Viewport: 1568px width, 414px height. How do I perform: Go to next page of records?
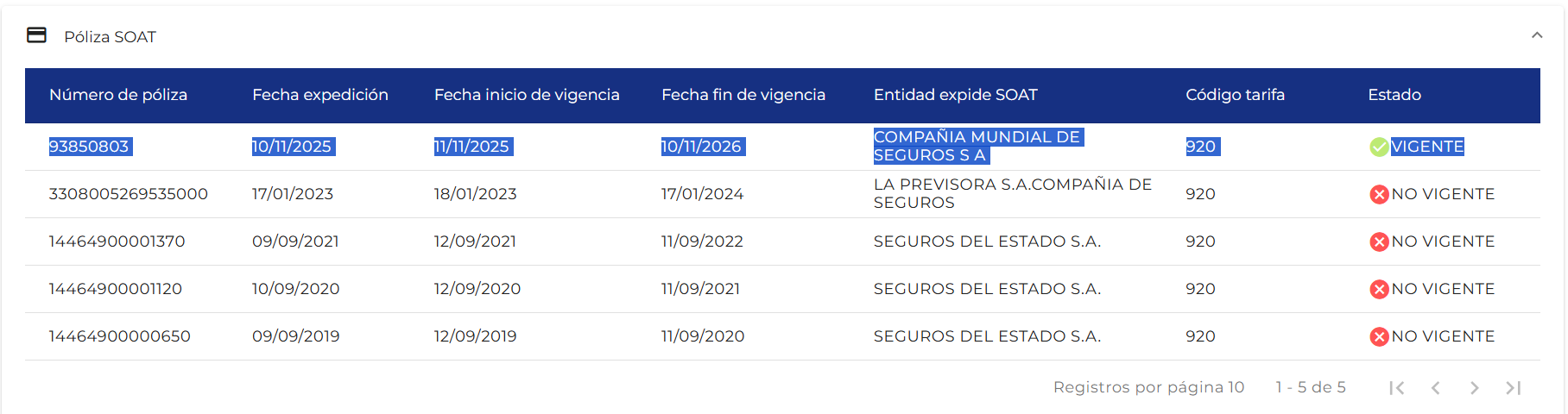1474,388
